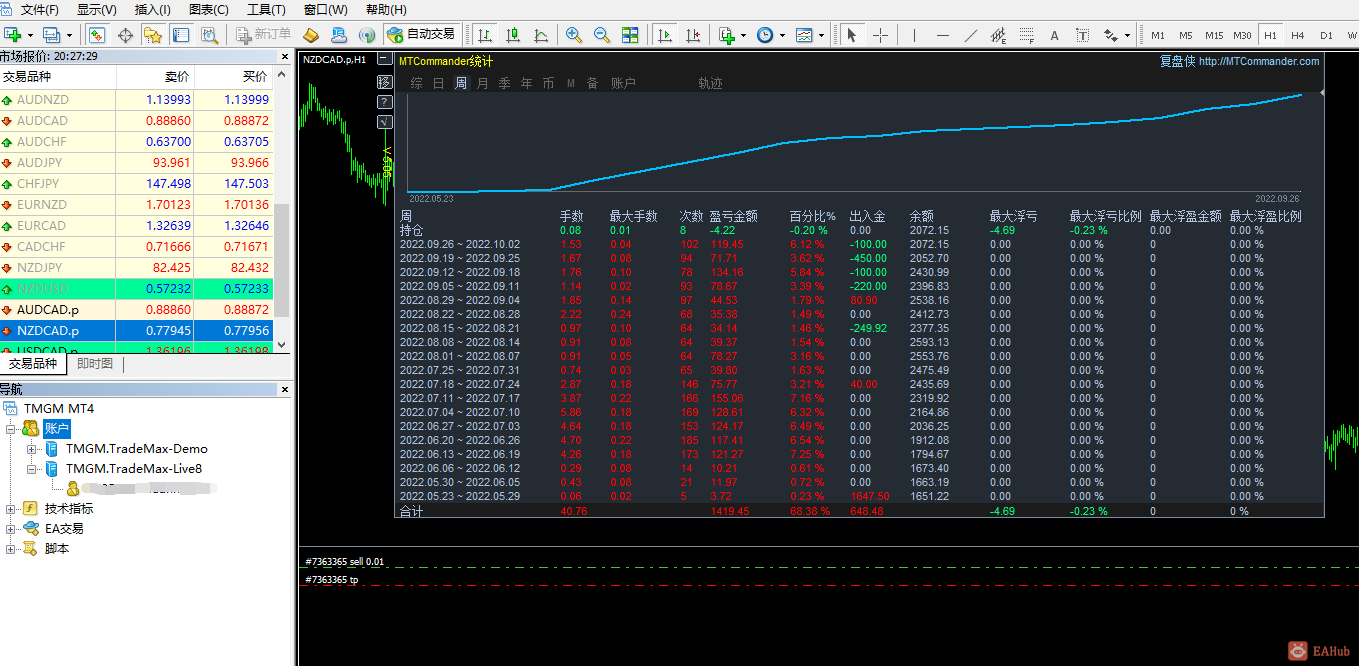Select the text label T tool
Image resolution: width=1359 pixels, height=666 pixels.
click(1082, 35)
